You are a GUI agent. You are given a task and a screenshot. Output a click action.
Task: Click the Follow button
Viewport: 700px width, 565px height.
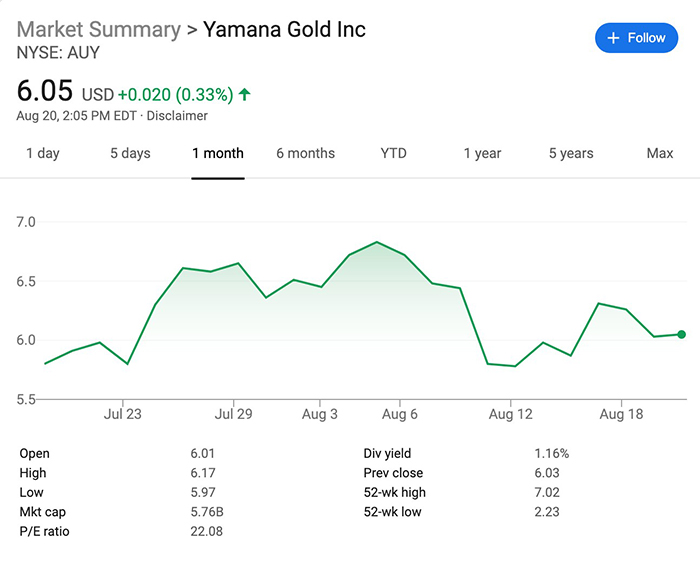point(636,38)
